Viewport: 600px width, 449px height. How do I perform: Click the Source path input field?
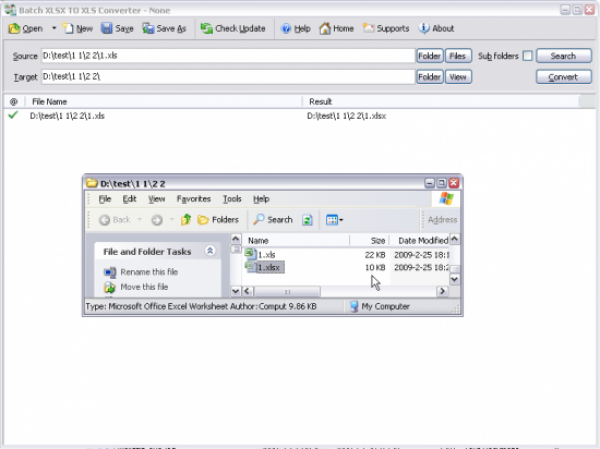click(x=228, y=56)
